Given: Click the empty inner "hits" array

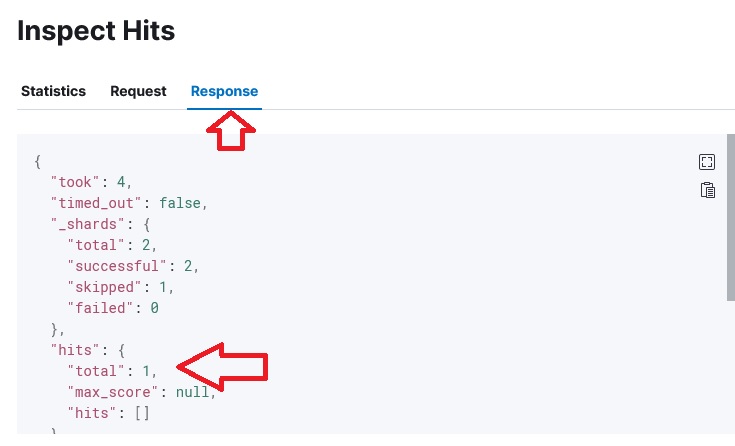Looking at the screenshot, I should pyautogui.click(x=142, y=413).
